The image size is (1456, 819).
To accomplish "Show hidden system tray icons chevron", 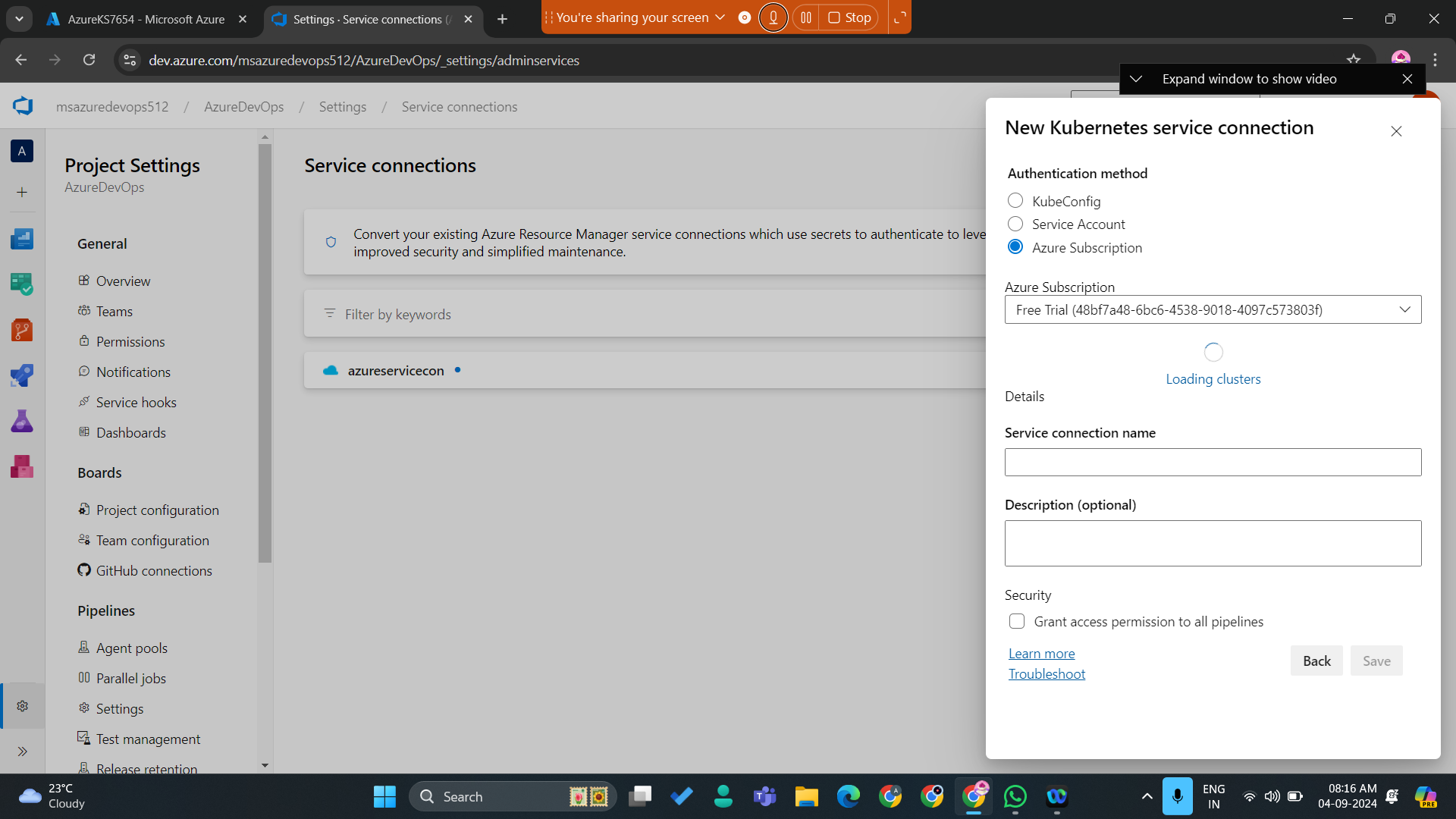I will click(x=1147, y=796).
